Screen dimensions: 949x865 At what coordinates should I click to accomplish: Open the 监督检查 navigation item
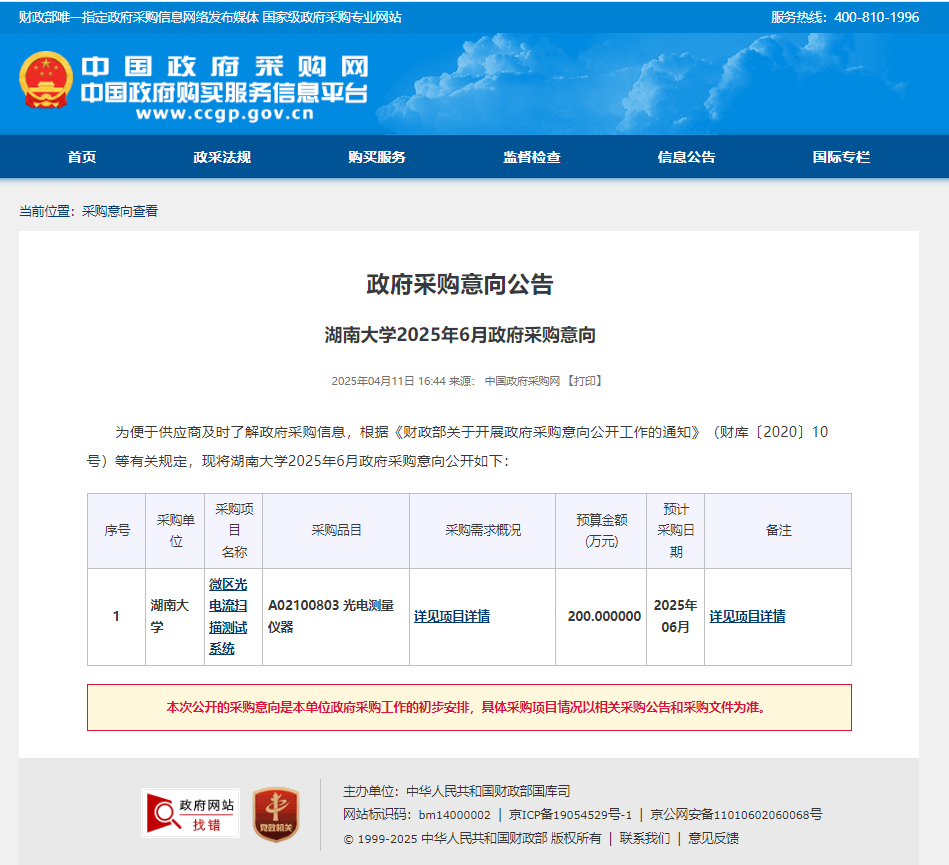(x=532, y=157)
